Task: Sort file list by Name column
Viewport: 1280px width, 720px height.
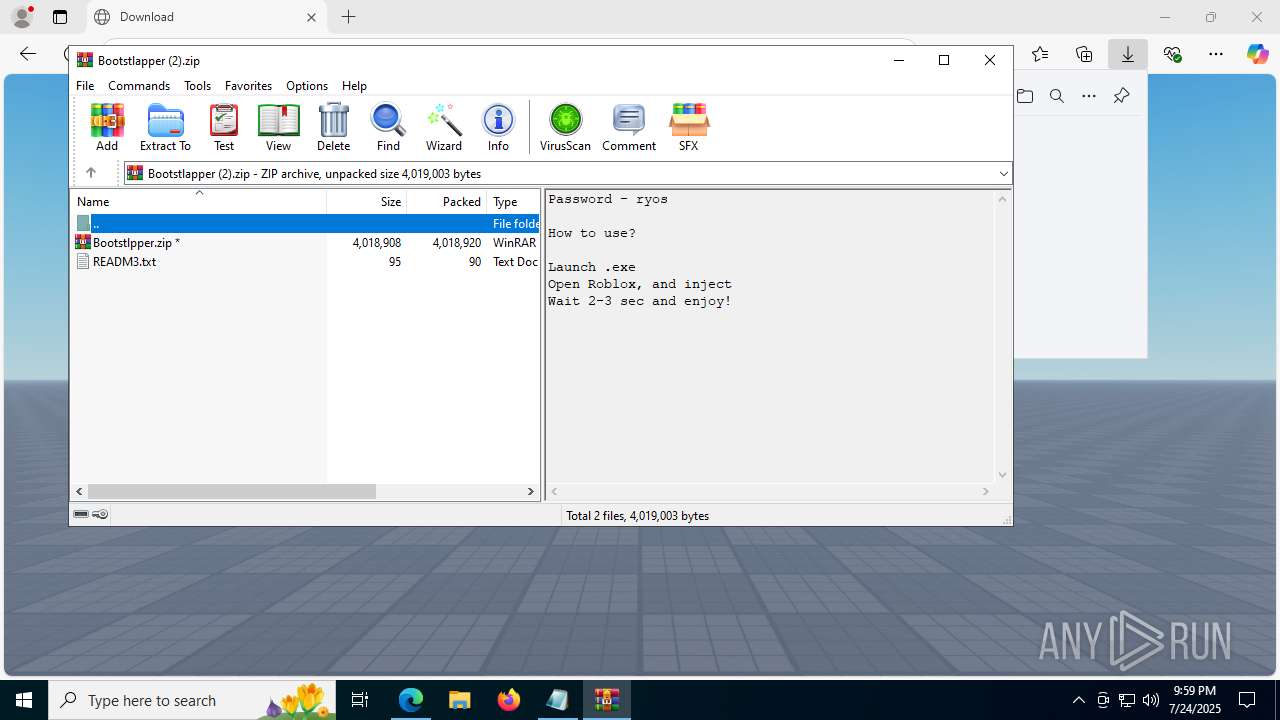Action: pos(198,202)
